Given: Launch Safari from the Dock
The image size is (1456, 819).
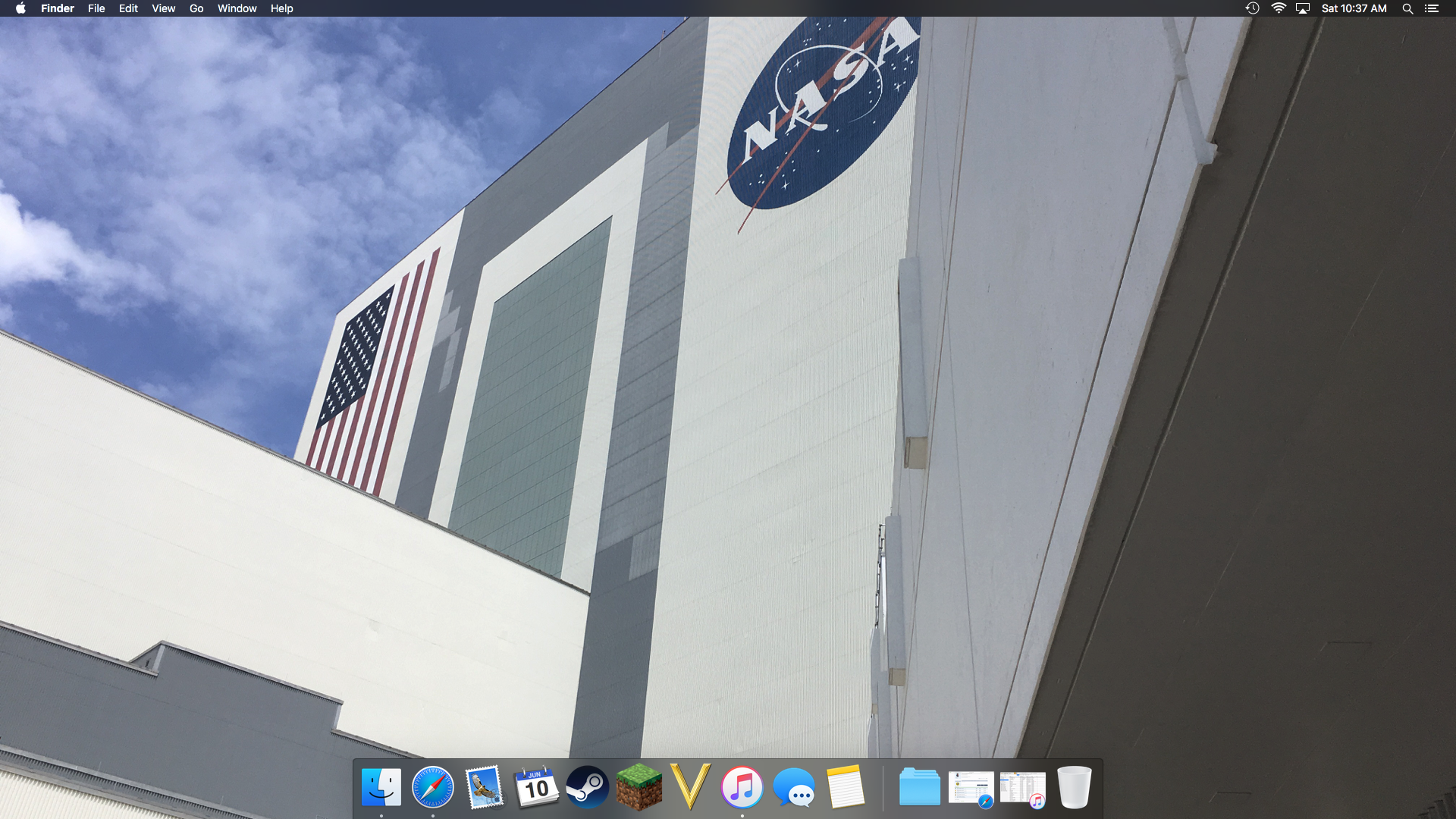Looking at the screenshot, I should tap(433, 787).
